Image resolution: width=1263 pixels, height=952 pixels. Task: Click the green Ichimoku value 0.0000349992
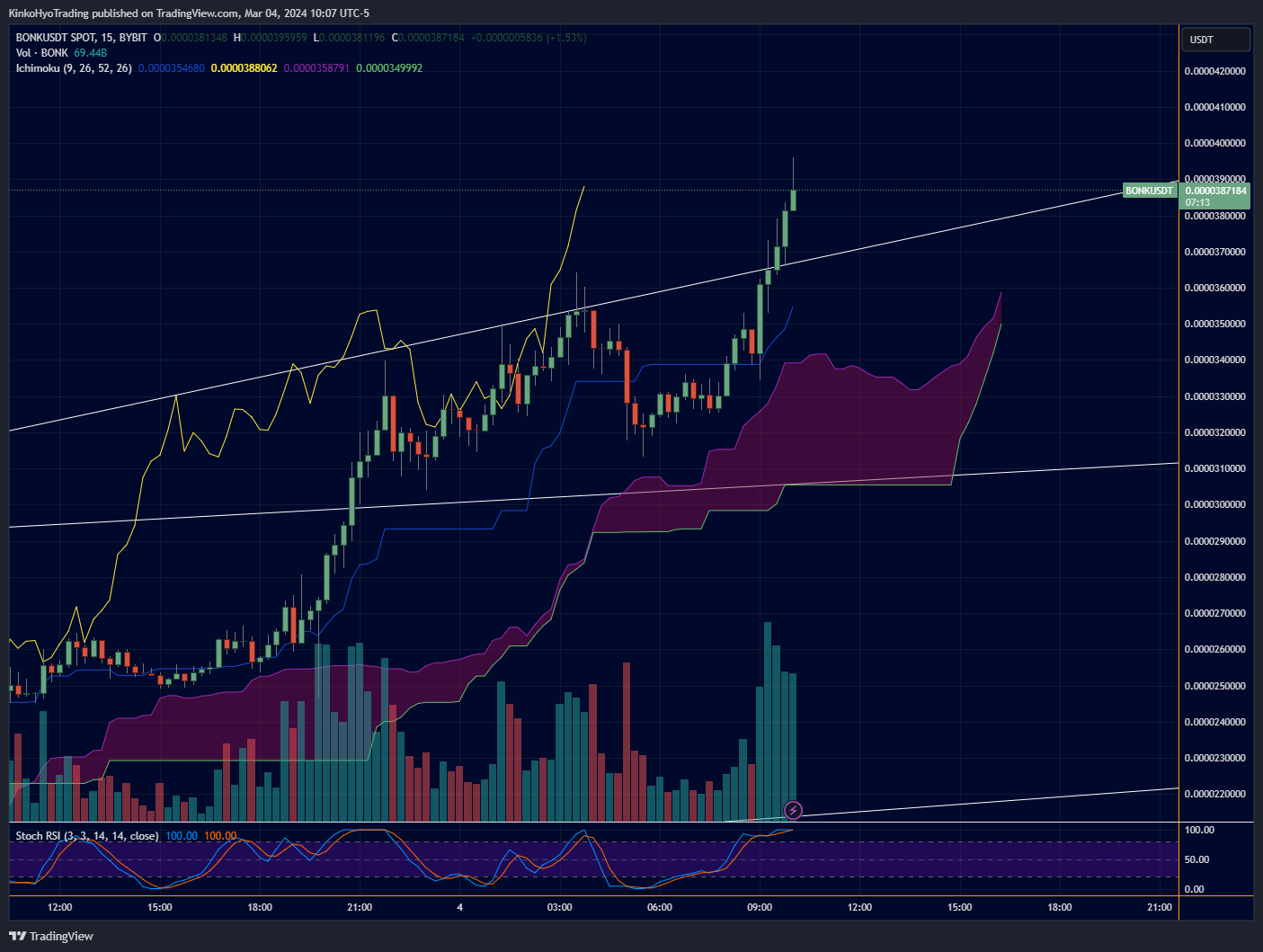(389, 68)
